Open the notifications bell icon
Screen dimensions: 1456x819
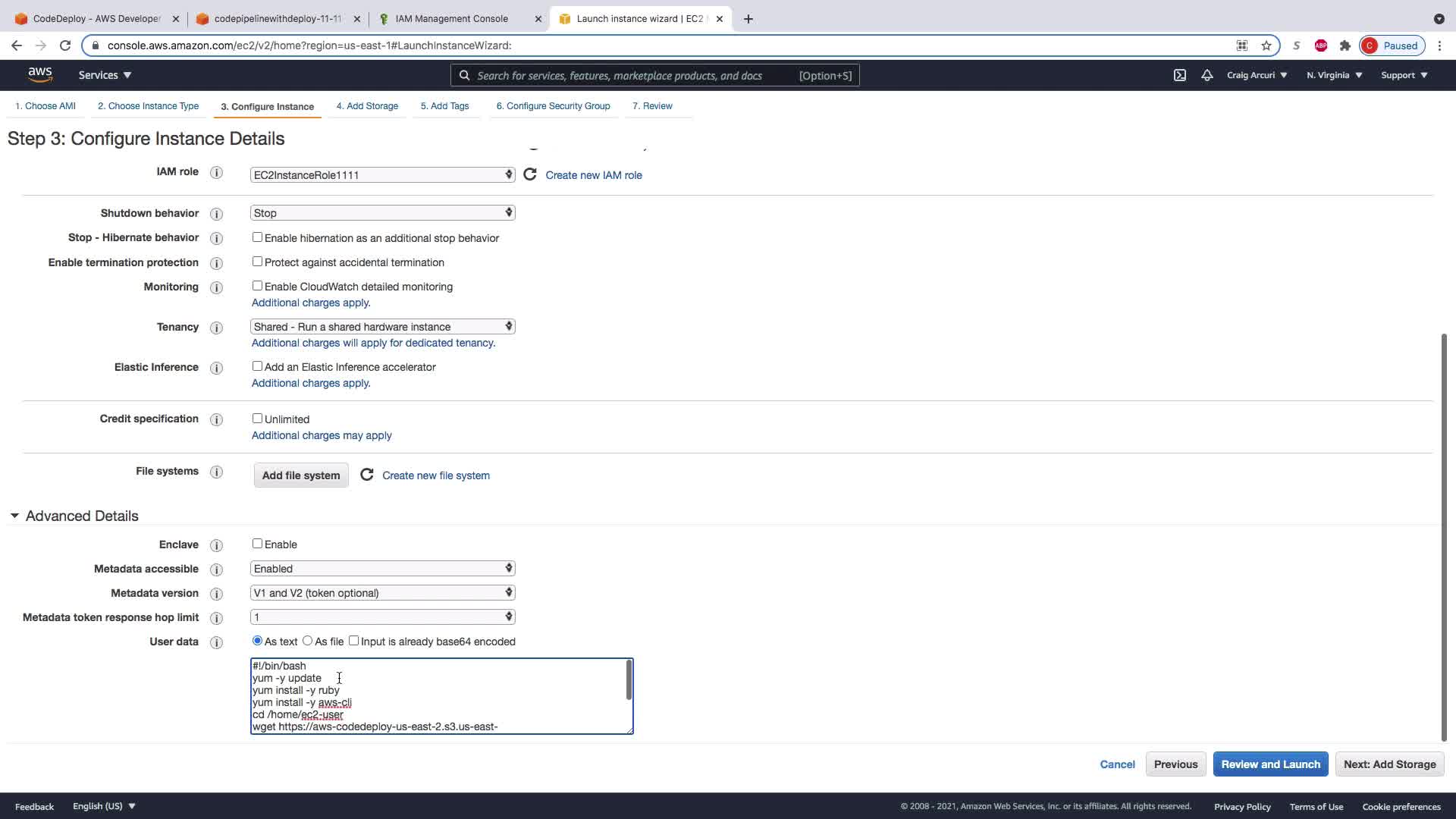point(1207,75)
